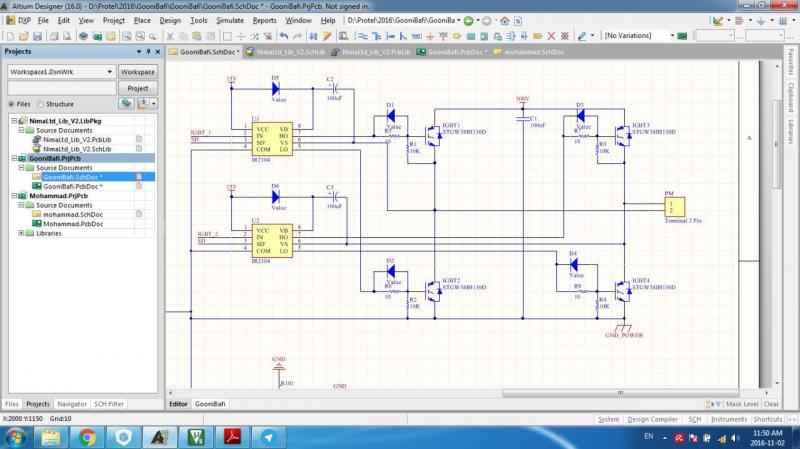Click the Design Compiler status button

[652, 419]
